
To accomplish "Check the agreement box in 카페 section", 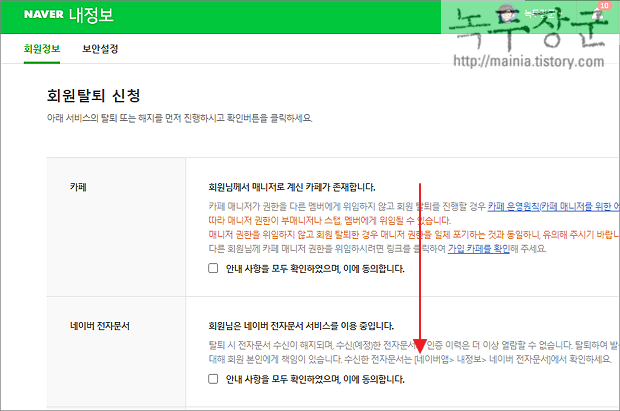I will pos(213,268).
